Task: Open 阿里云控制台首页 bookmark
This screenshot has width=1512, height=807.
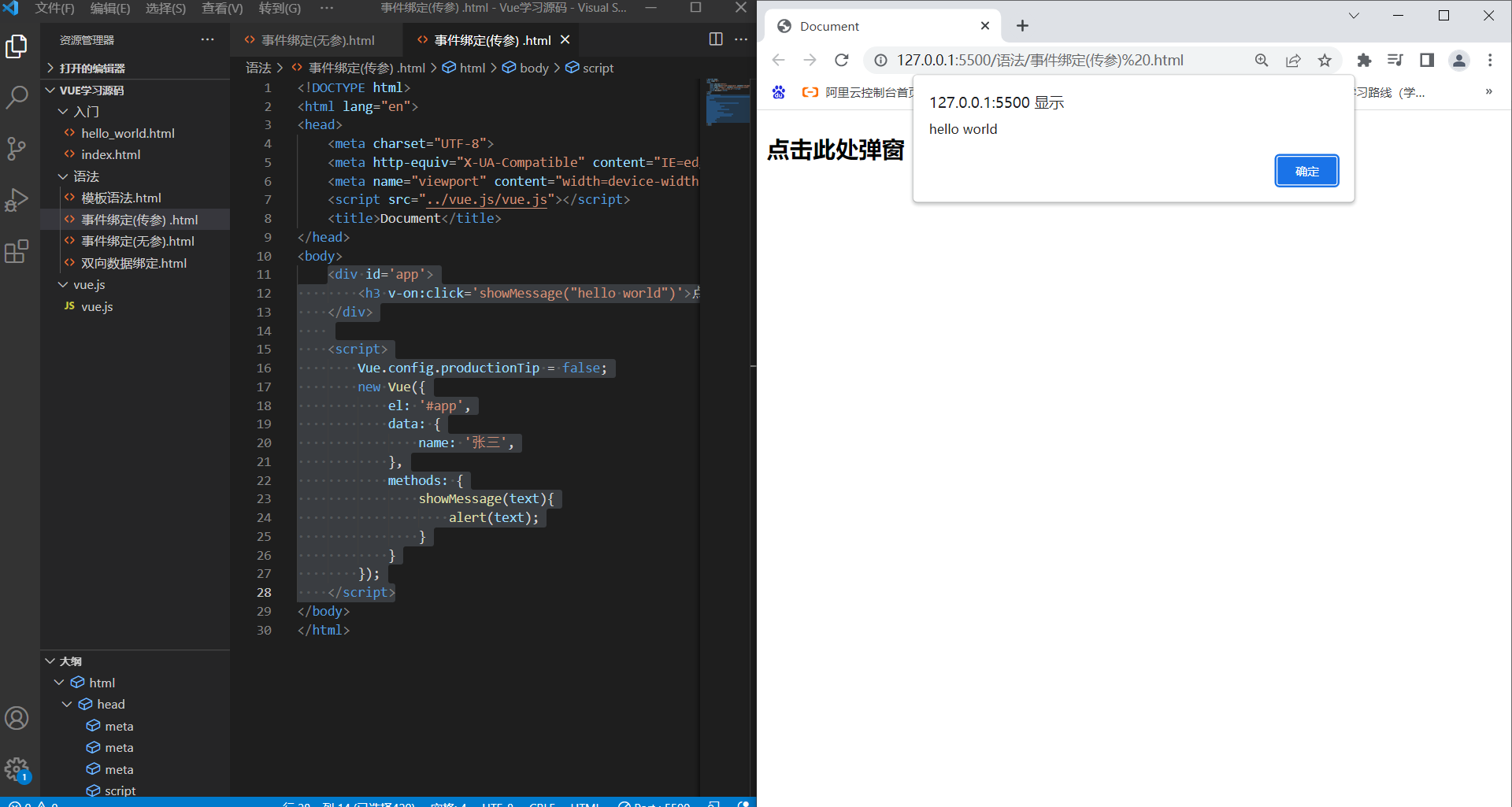Action: pos(858,92)
